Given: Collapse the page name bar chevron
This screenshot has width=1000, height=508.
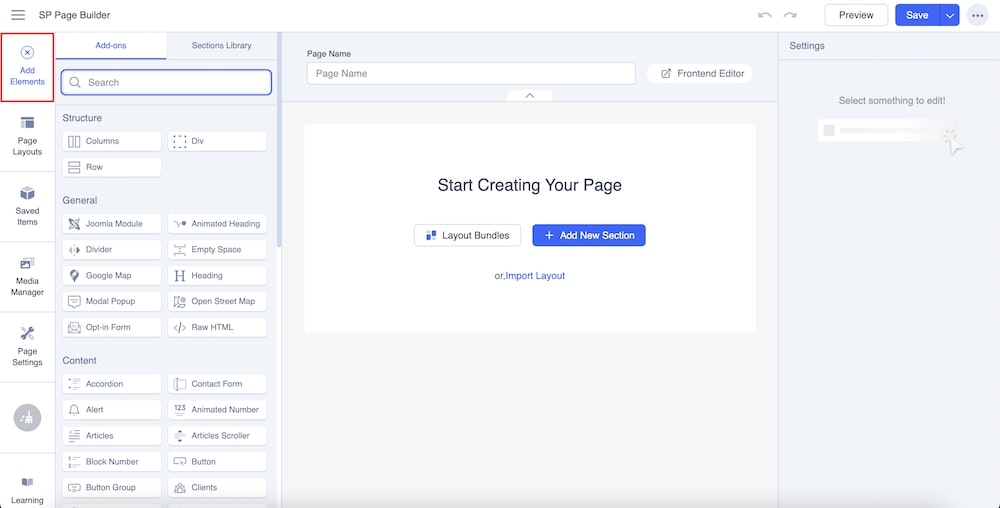Looking at the screenshot, I should pos(530,95).
